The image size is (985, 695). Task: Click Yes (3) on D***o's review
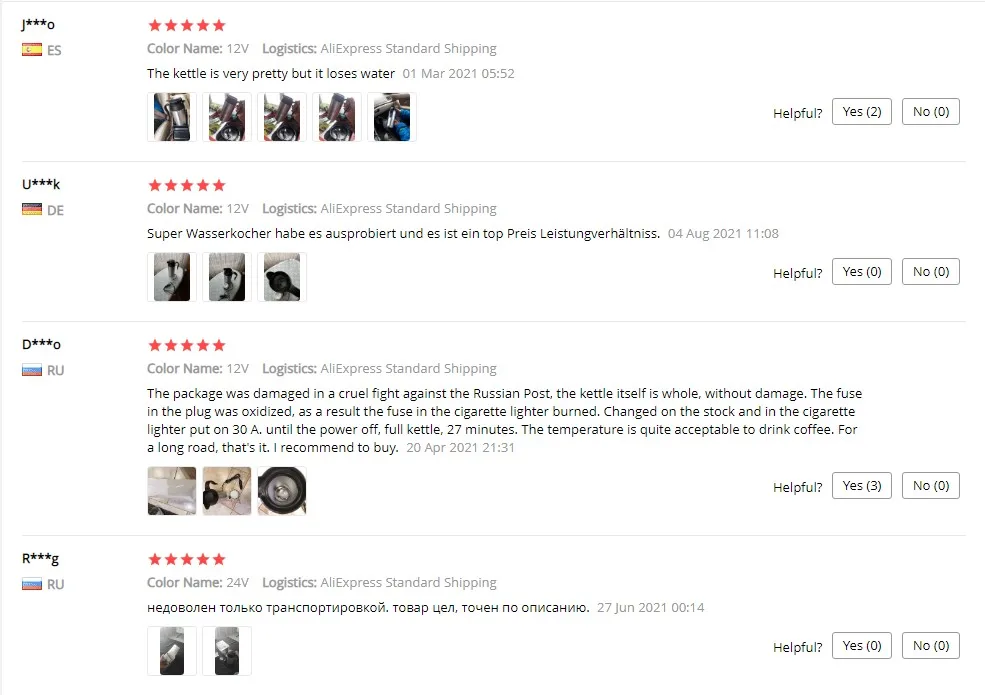point(861,486)
